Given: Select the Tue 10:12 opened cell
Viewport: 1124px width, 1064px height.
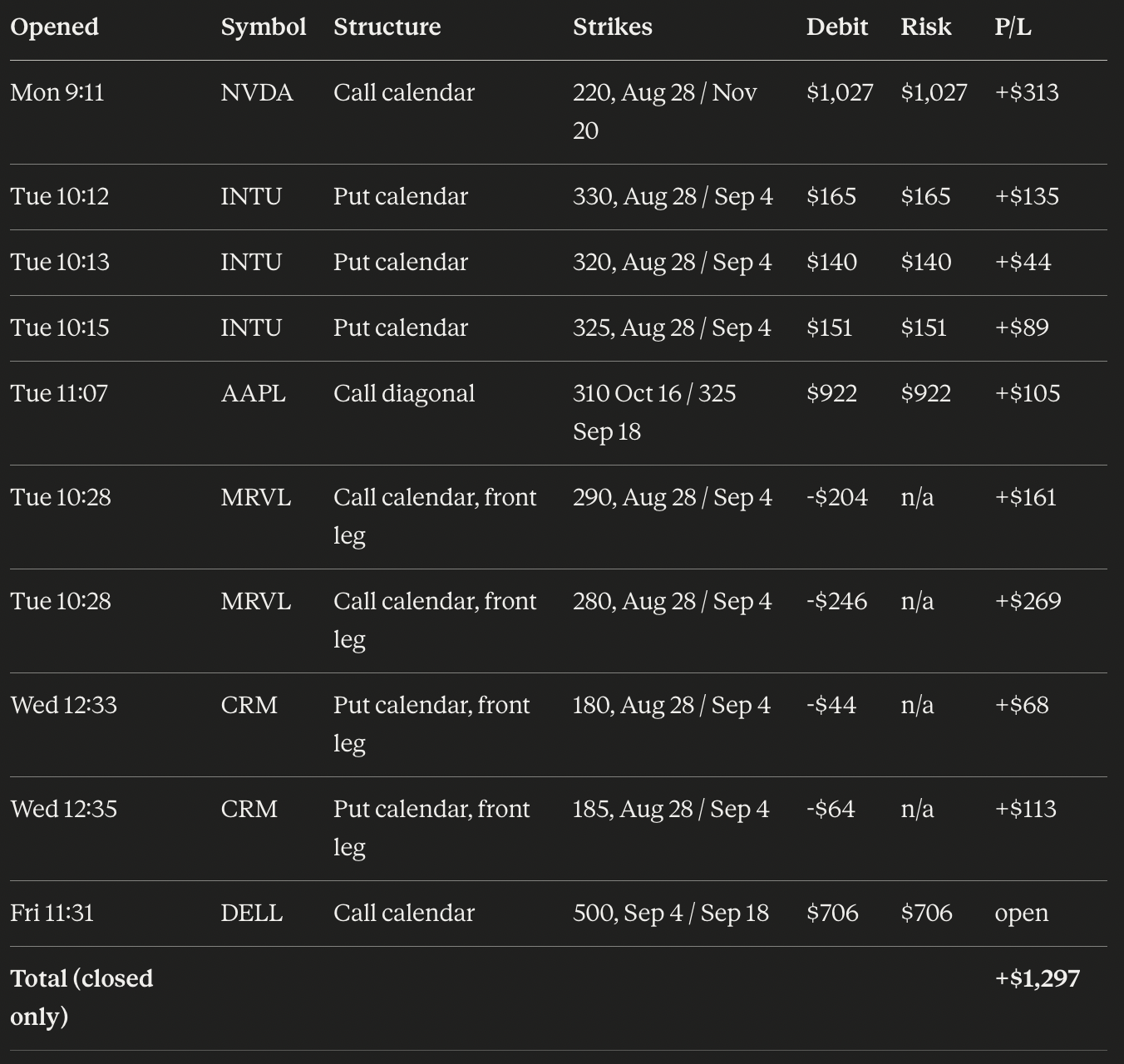Looking at the screenshot, I should click(x=59, y=196).
